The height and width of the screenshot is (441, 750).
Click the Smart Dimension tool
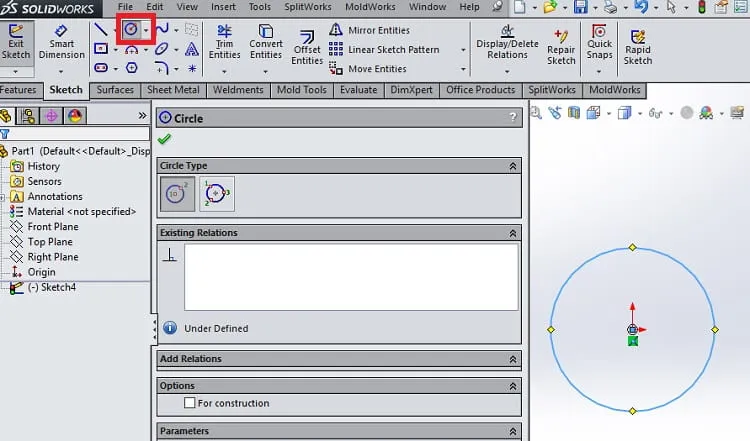point(62,43)
